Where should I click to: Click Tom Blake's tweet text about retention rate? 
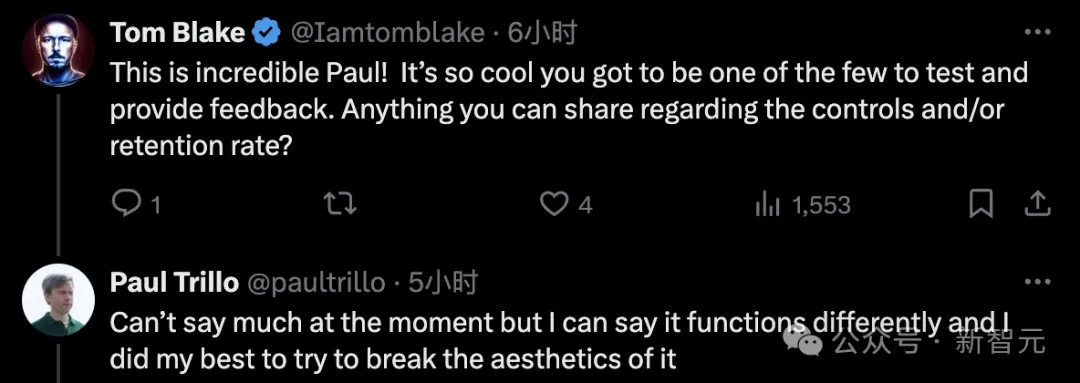click(569, 110)
